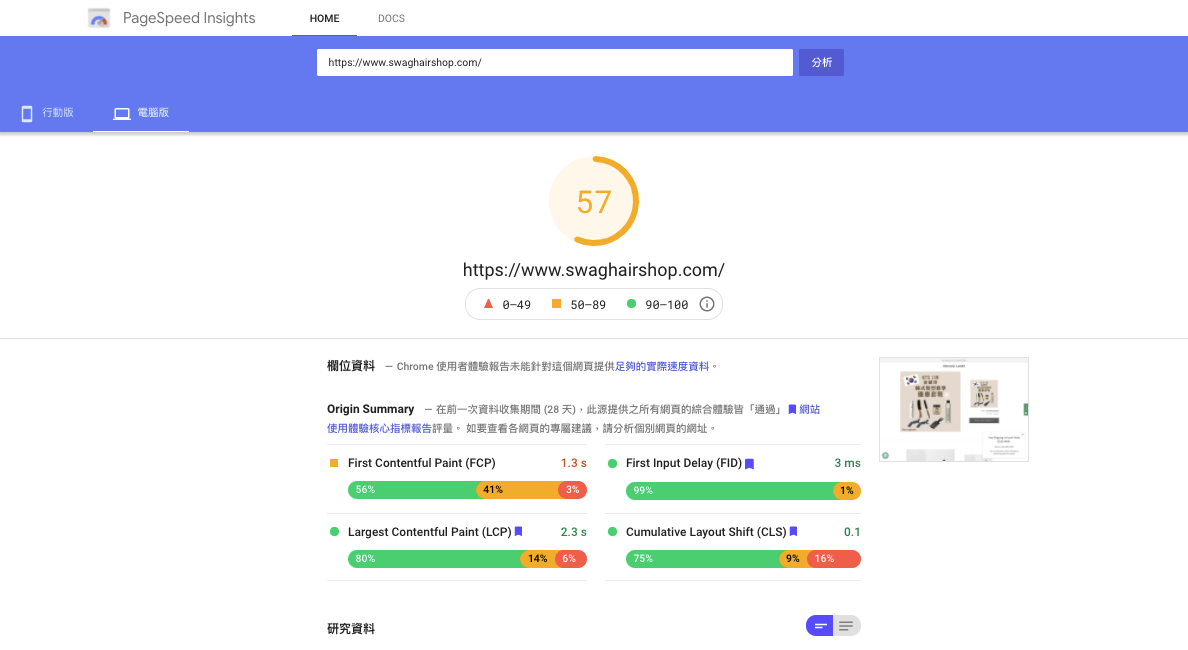Click the PageSpeed Insights logo icon

coord(98,18)
